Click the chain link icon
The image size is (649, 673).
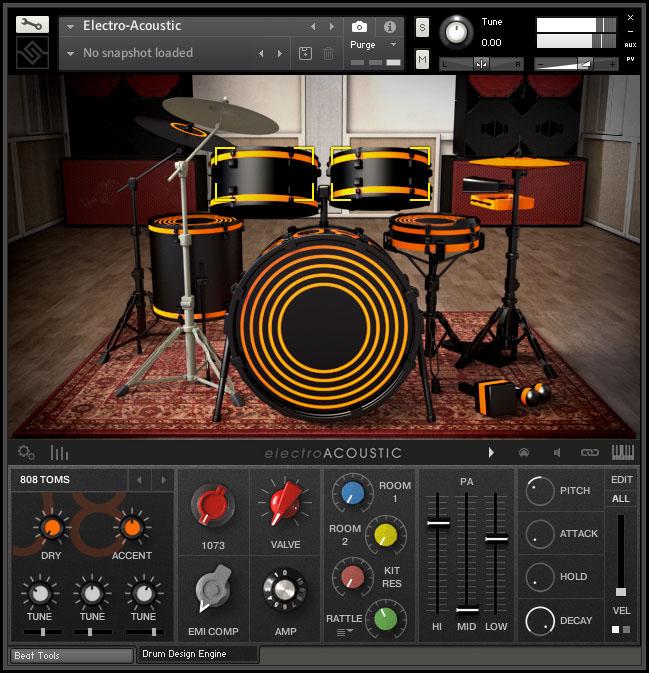tap(590, 452)
